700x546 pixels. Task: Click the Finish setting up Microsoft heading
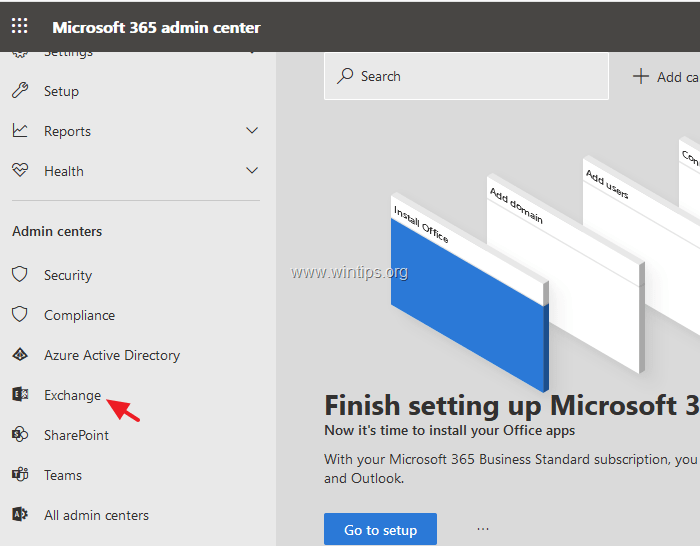pyautogui.click(x=512, y=406)
